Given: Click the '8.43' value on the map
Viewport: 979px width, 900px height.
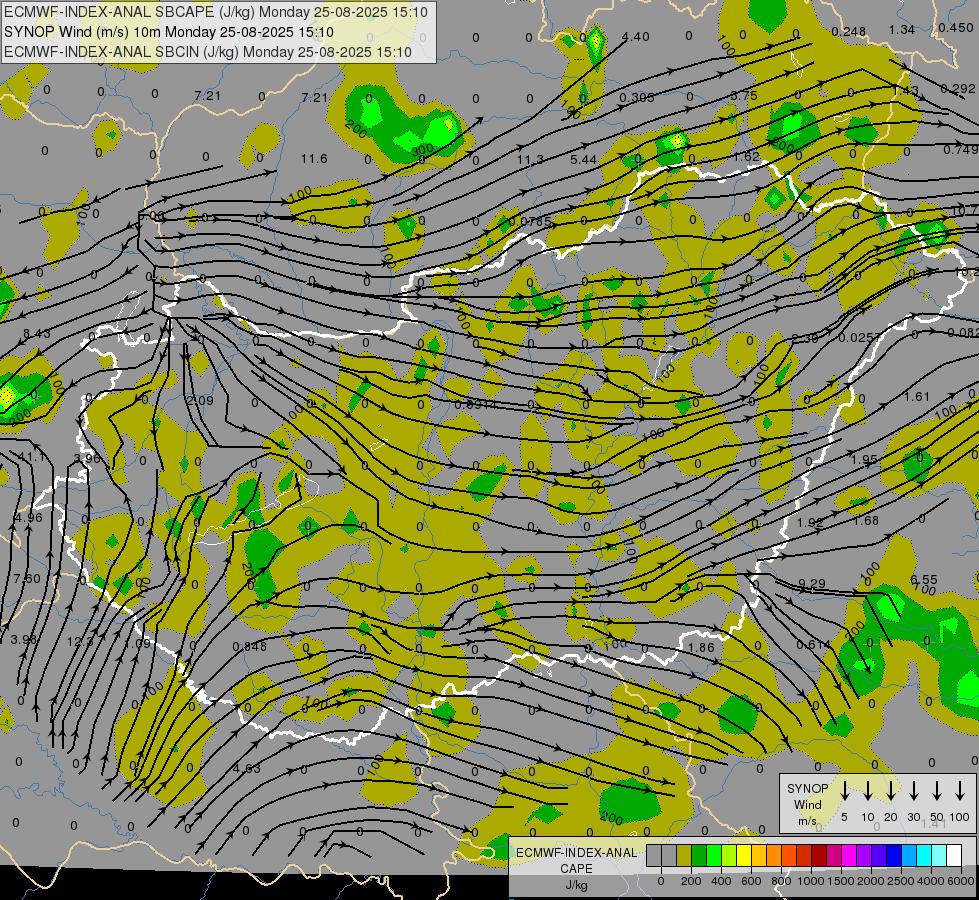Looking at the screenshot, I should (37, 334).
